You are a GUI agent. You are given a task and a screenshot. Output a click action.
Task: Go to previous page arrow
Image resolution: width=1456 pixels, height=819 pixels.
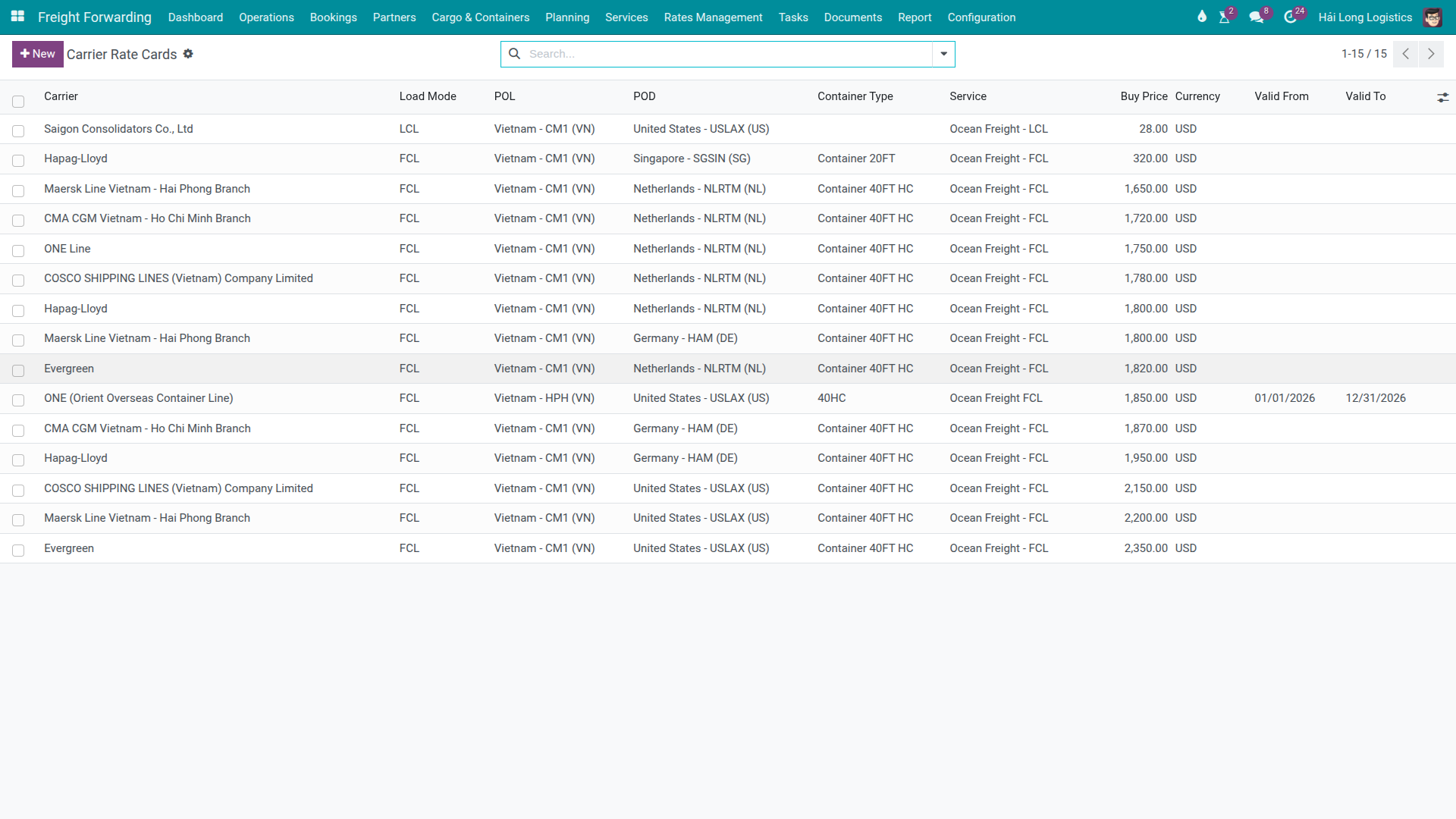click(x=1406, y=54)
